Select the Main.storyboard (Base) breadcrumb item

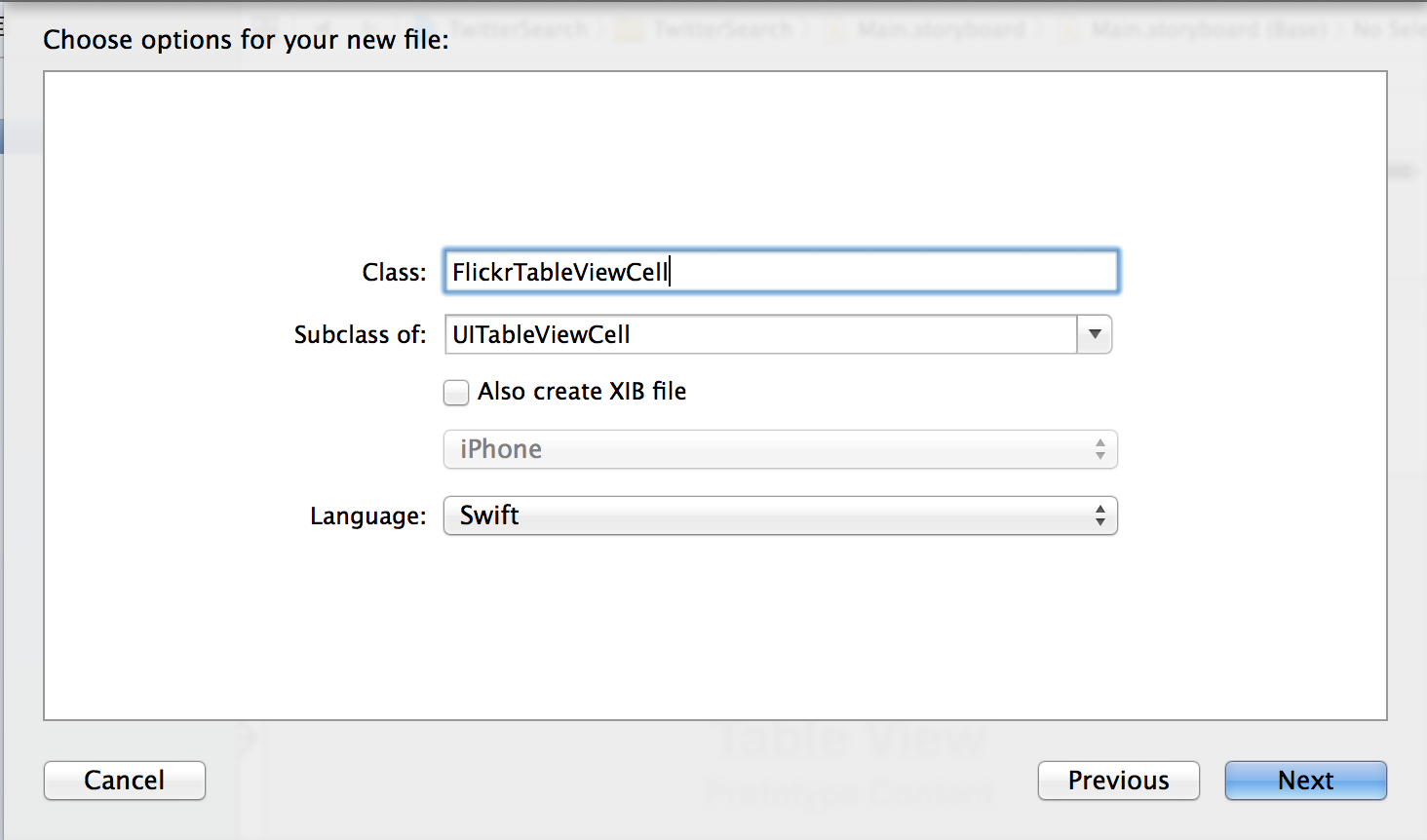(1209, 30)
